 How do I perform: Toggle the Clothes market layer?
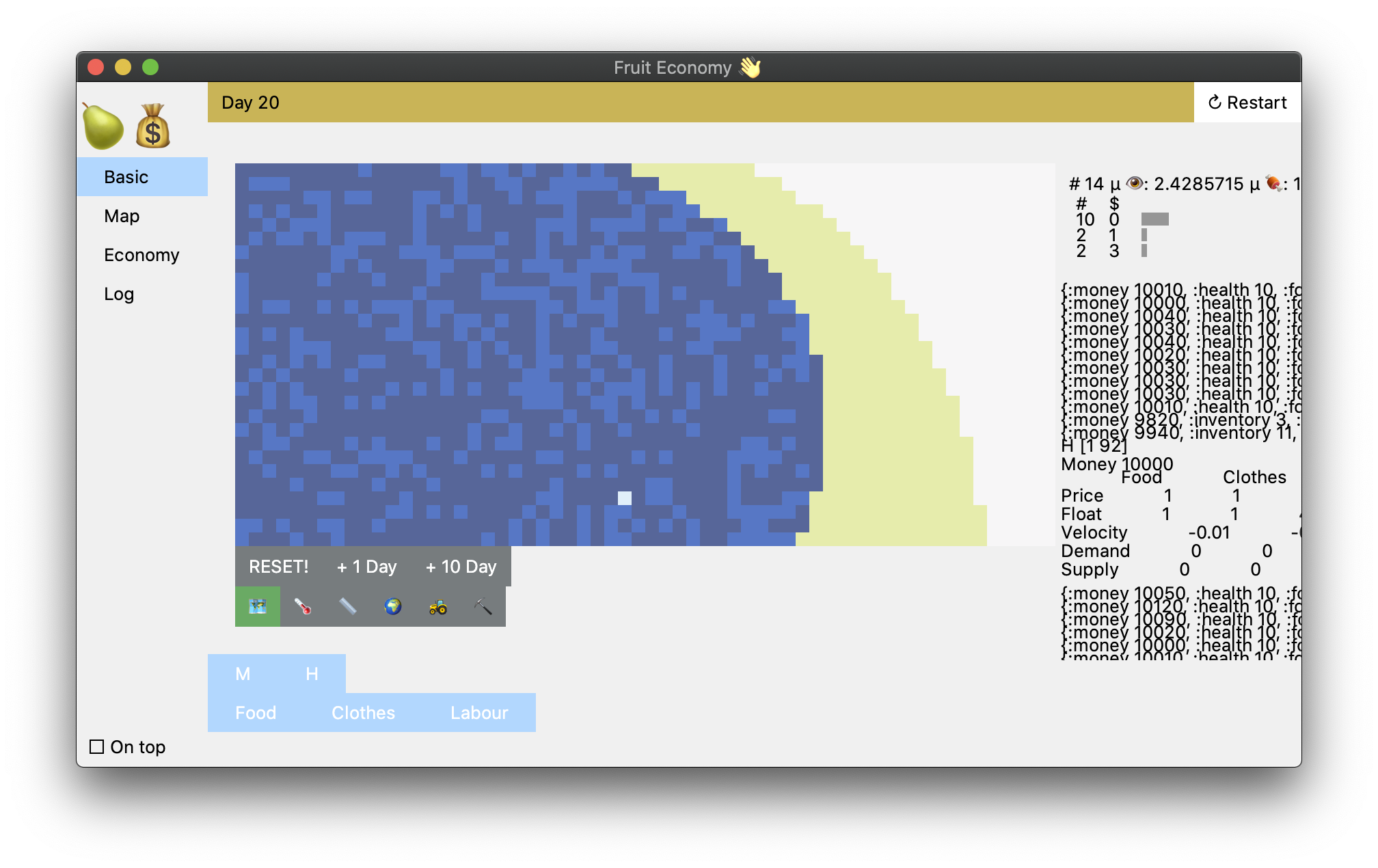363,712
